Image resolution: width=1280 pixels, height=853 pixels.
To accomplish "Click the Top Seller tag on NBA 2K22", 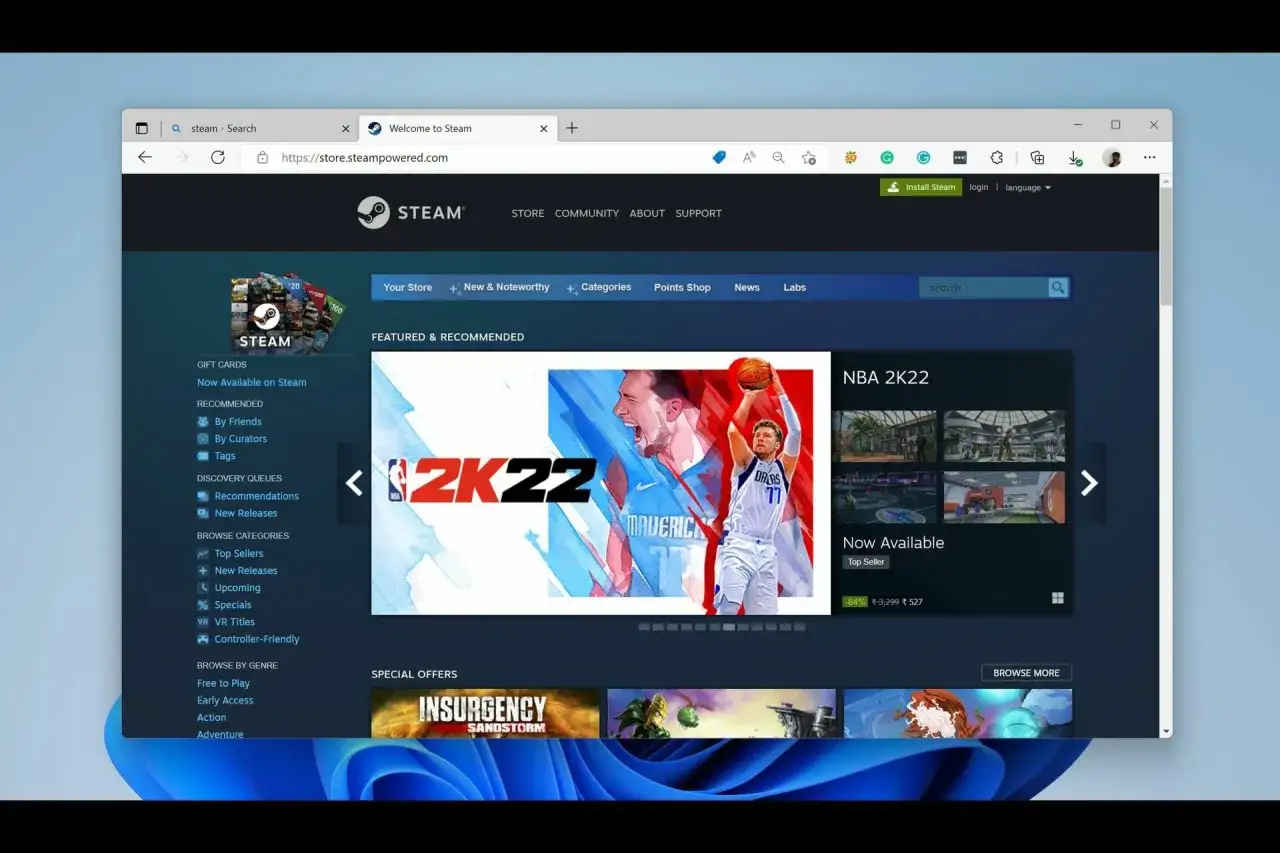I will tap(866, 562).
